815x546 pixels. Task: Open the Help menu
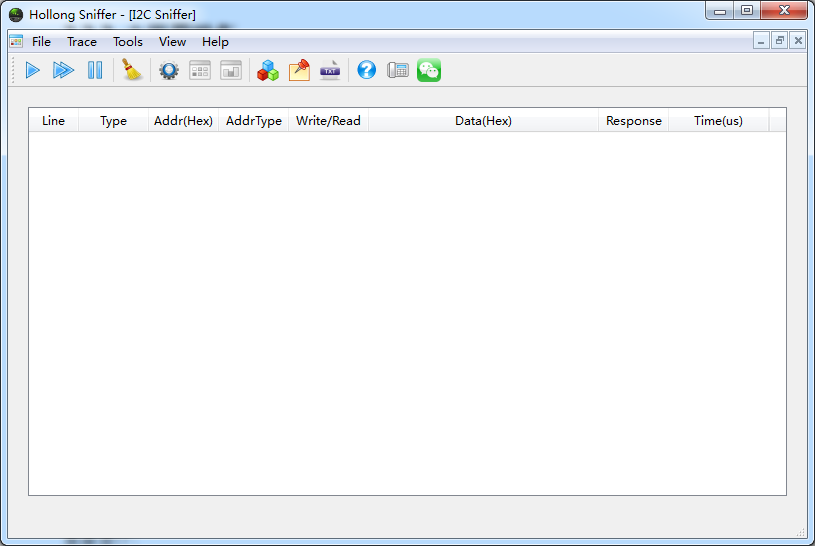point(215,42)
